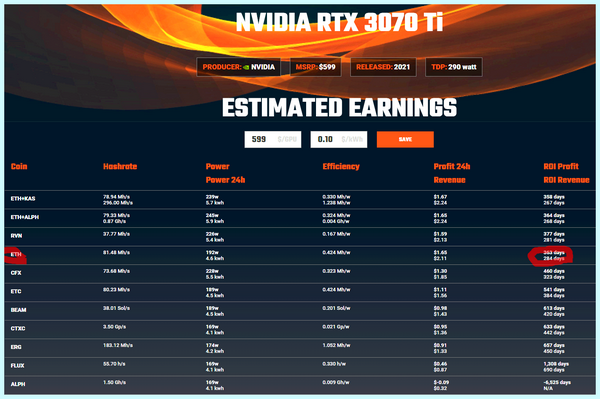Select the PRODUCER: NVIDIA badge
Viewport: 600px width, 399px height.
pos(238,67)
